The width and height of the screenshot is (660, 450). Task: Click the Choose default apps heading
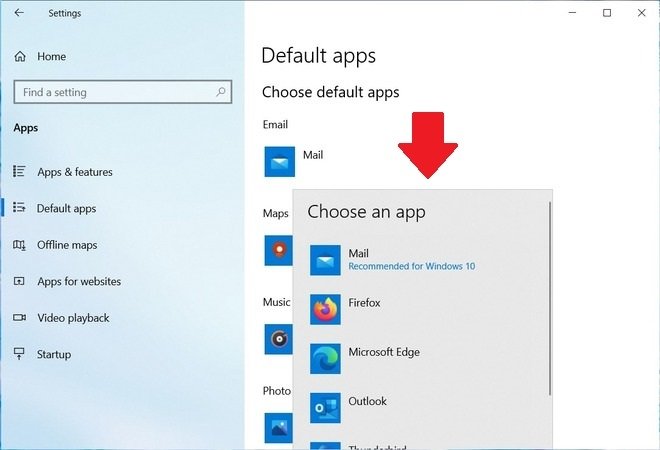[x=330, y=92]
